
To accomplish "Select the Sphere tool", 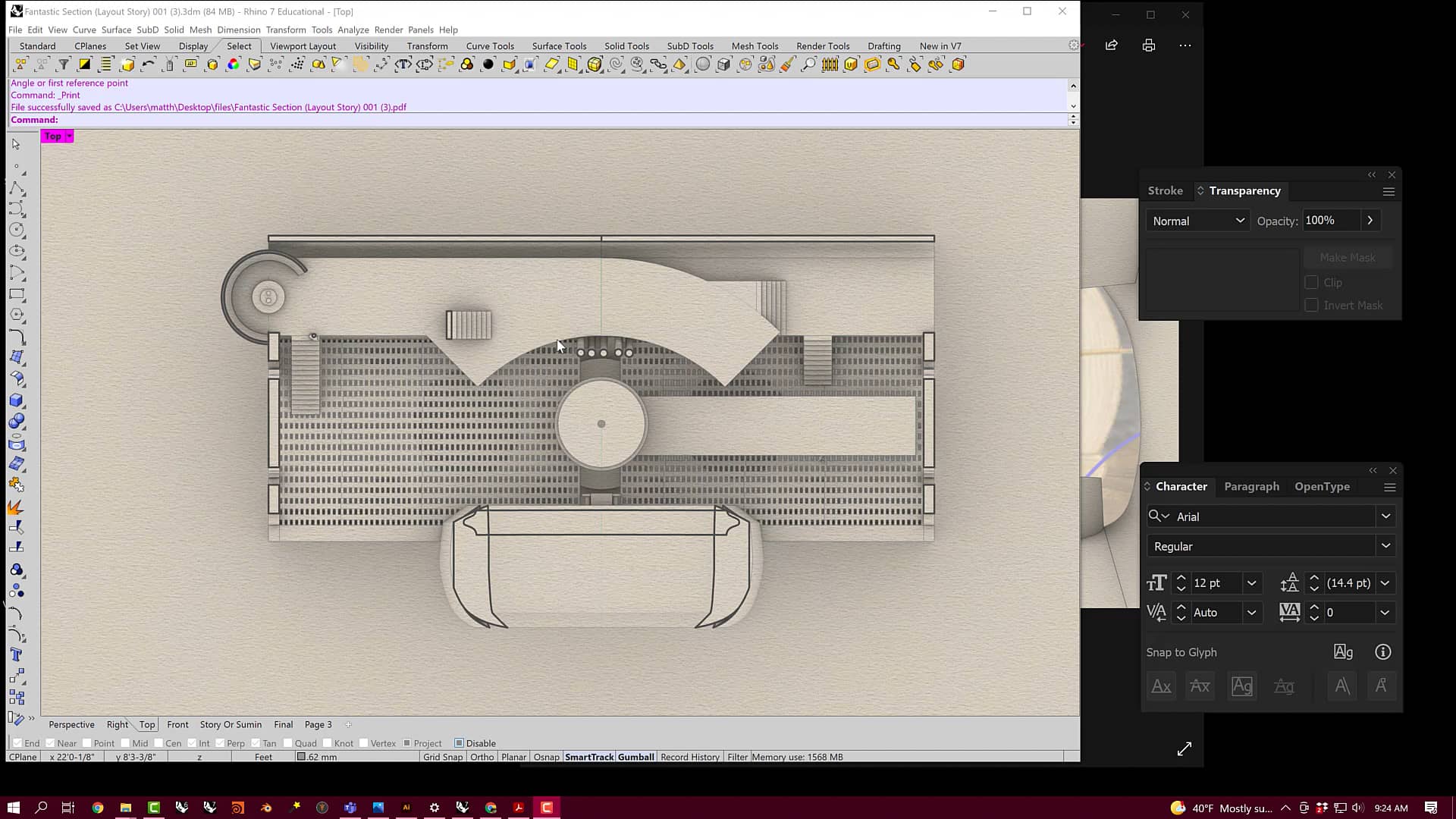I will tap(17, 420).
